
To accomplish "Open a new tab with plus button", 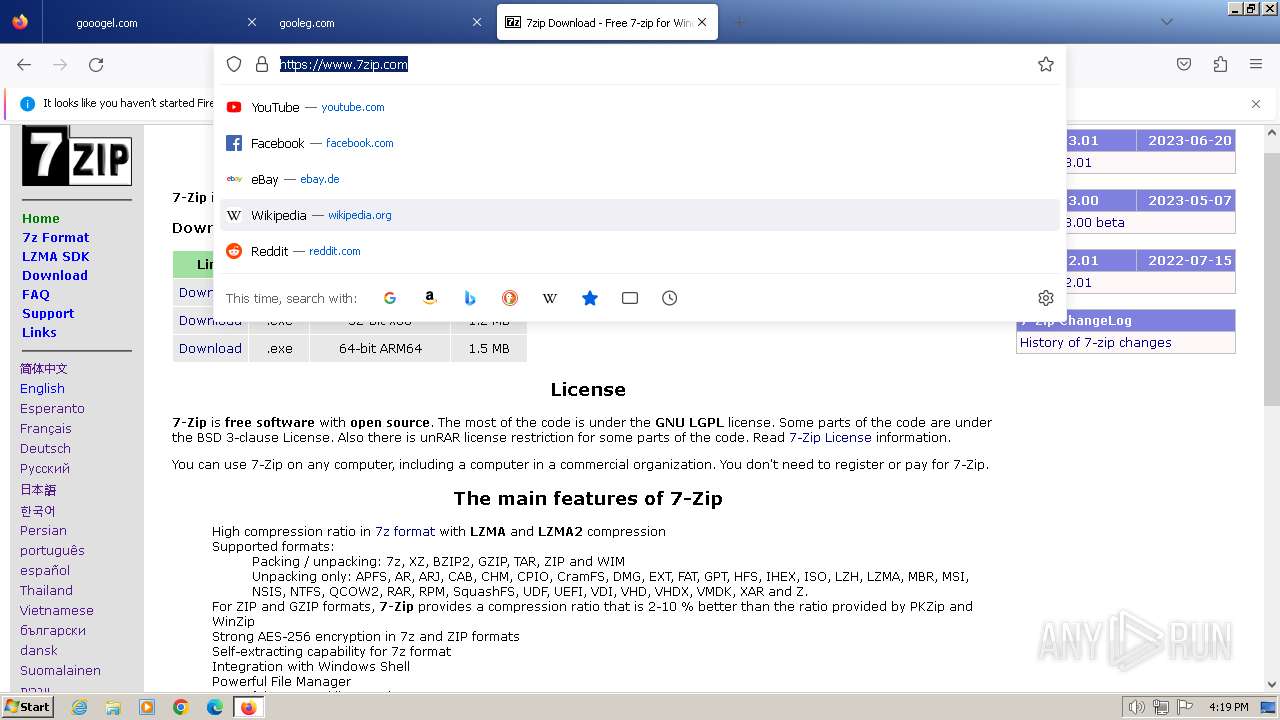I will (x=740, y=22).
